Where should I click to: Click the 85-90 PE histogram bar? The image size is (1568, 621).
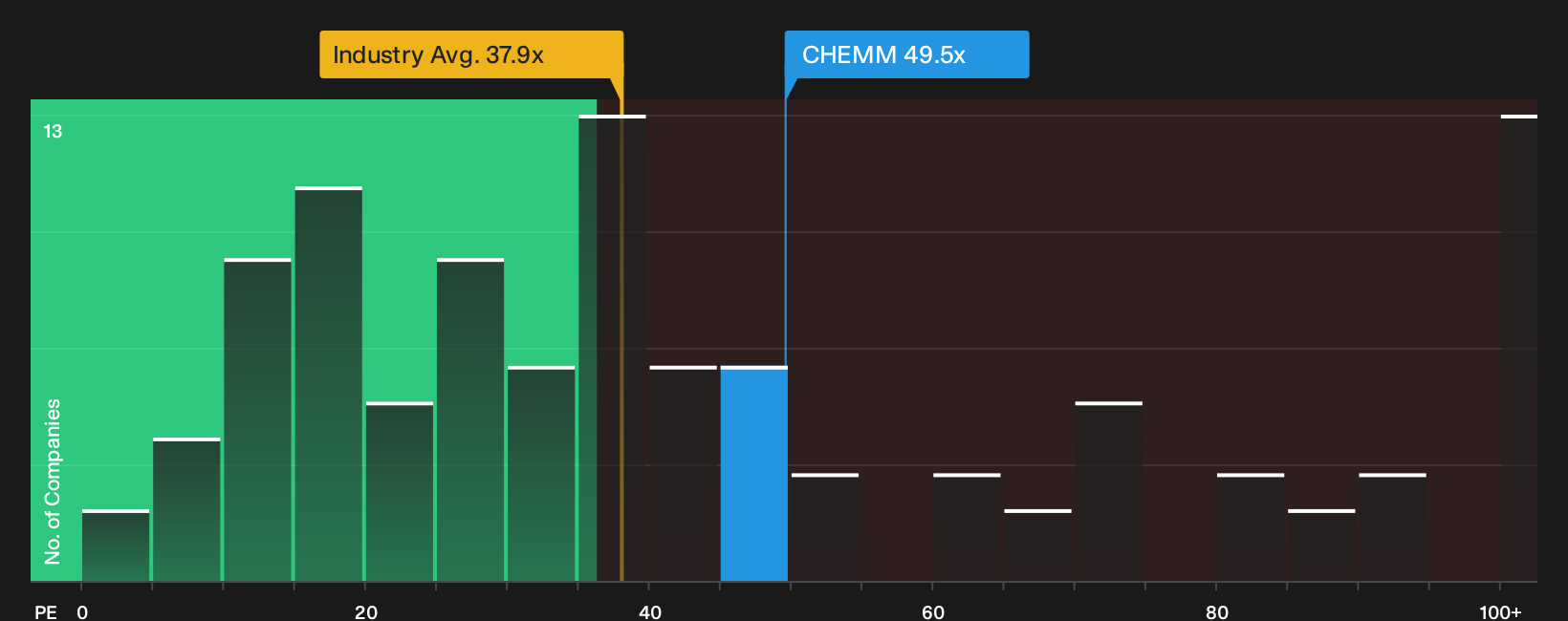tap(1321, 546)
